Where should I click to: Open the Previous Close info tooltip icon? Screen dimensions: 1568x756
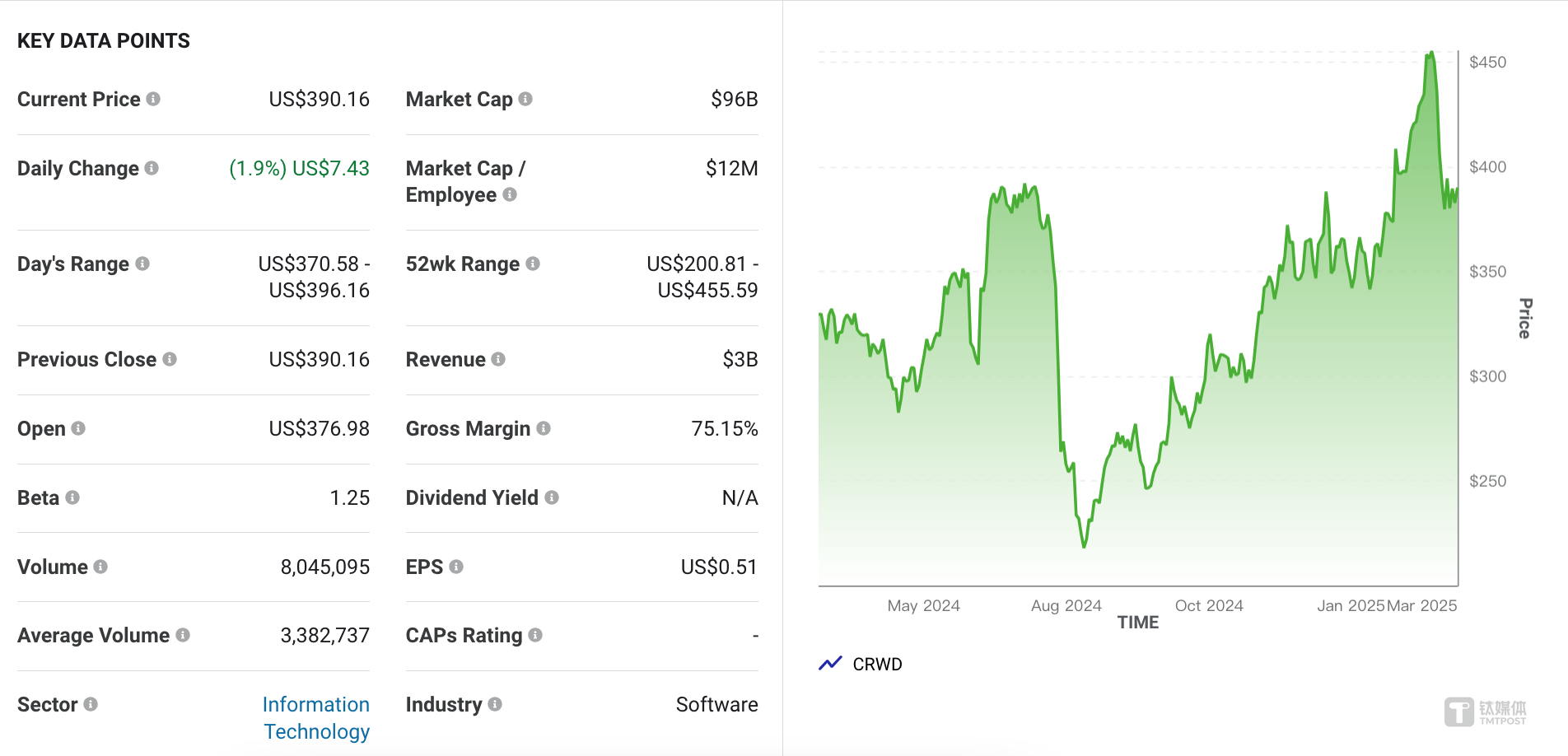pos(170,359)
